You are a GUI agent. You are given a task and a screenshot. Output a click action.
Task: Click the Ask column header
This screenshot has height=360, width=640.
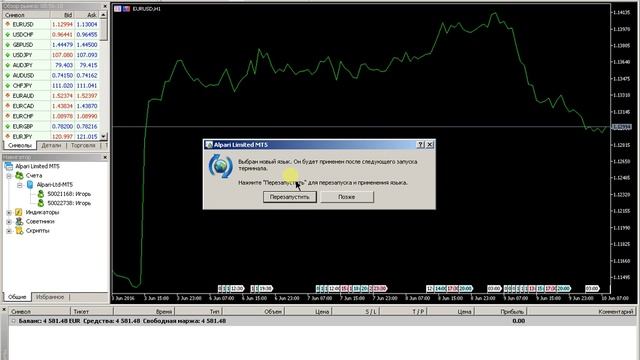click(87, 15)
